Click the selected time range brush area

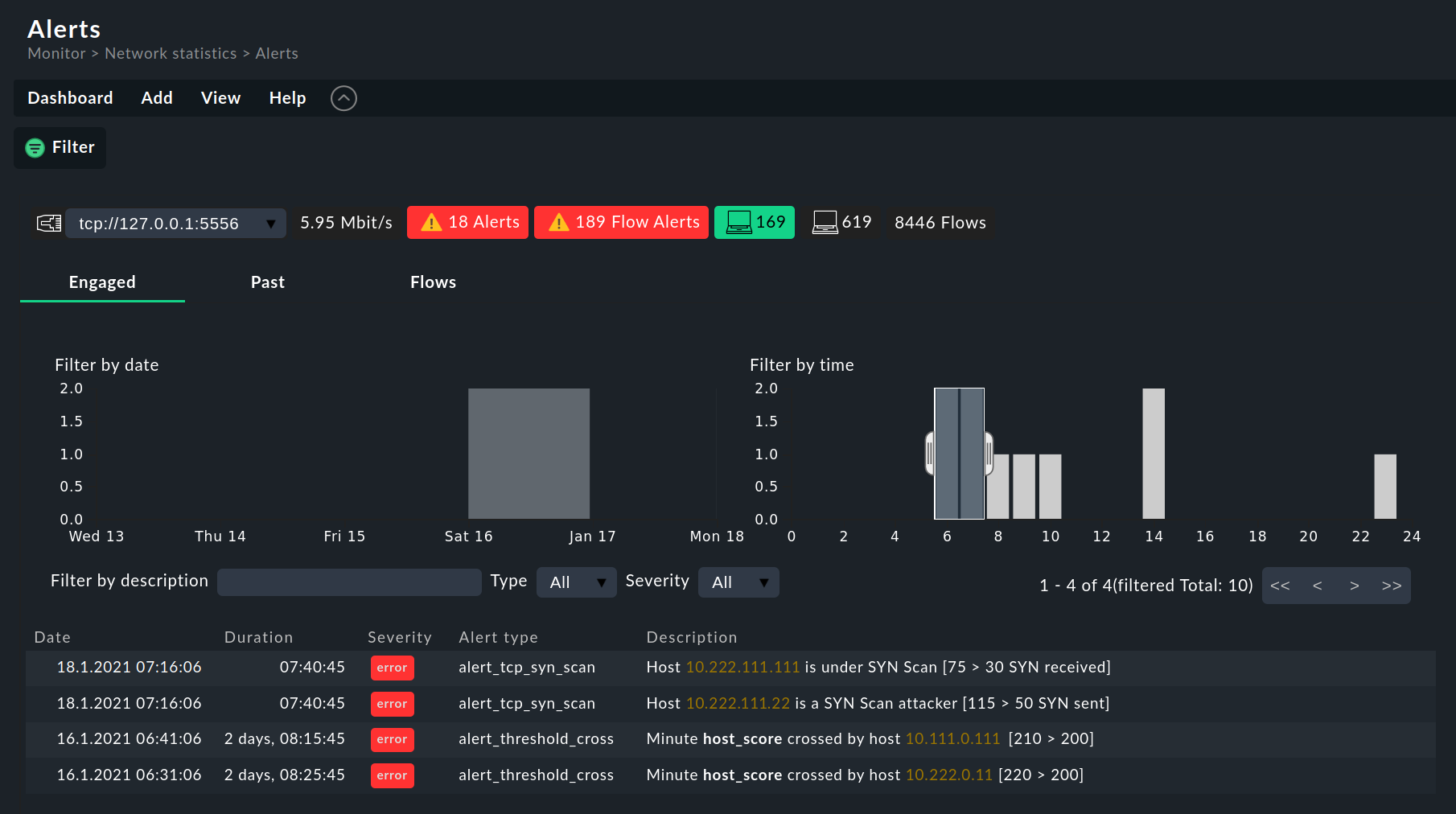pyautogui.click(x=959, y=454)
